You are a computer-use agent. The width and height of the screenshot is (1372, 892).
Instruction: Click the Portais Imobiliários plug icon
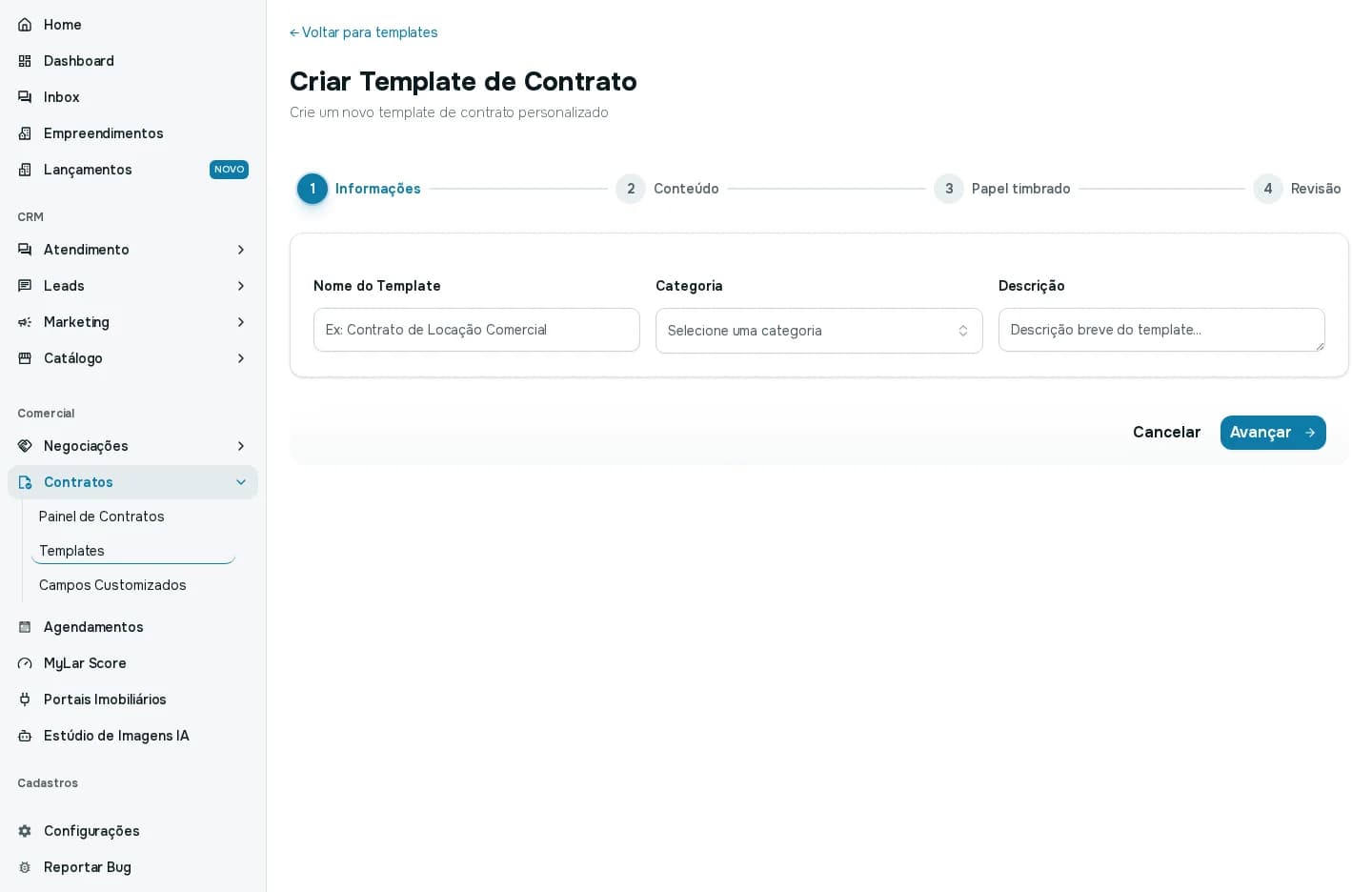tap(25, 699)
